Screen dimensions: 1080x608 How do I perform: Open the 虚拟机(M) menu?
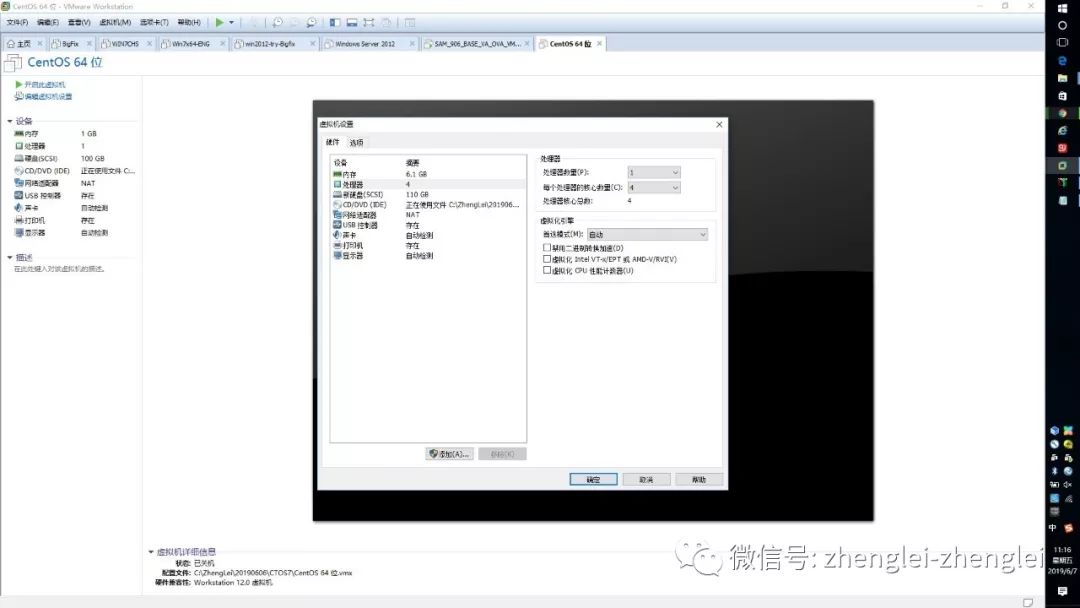tap(115, 23)
